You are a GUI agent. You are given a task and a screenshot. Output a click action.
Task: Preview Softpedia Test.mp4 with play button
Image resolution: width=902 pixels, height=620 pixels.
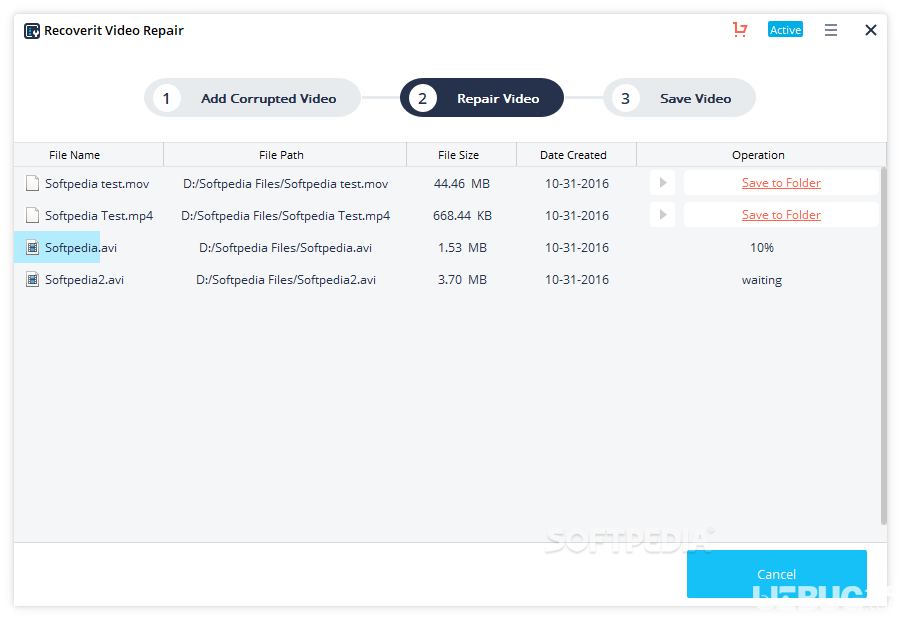663,215
